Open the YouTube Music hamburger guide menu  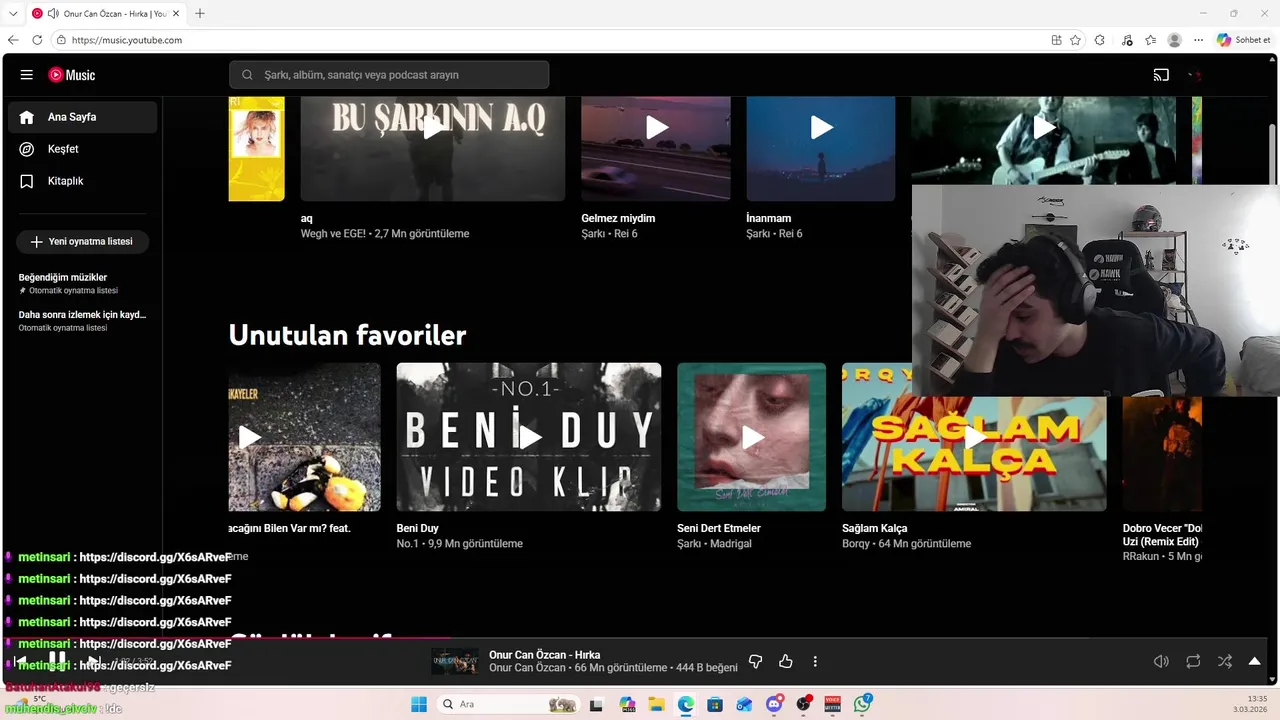(x=27, y=75)
